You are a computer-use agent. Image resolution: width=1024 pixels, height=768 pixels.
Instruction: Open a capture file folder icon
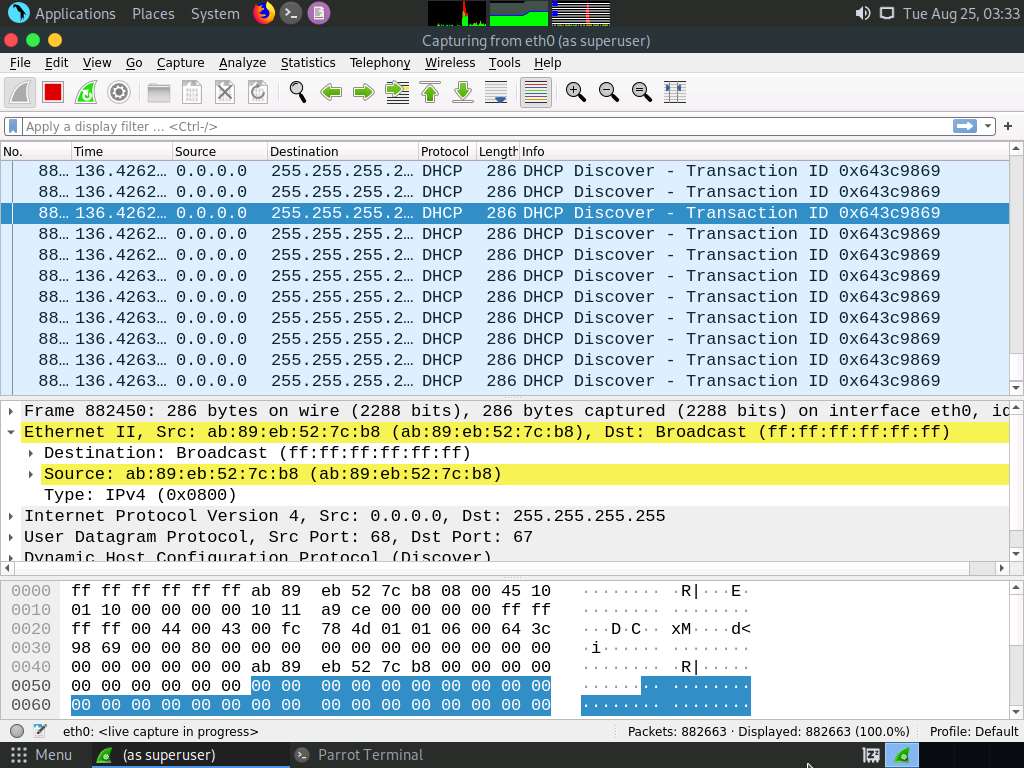(x=159, y=92)
